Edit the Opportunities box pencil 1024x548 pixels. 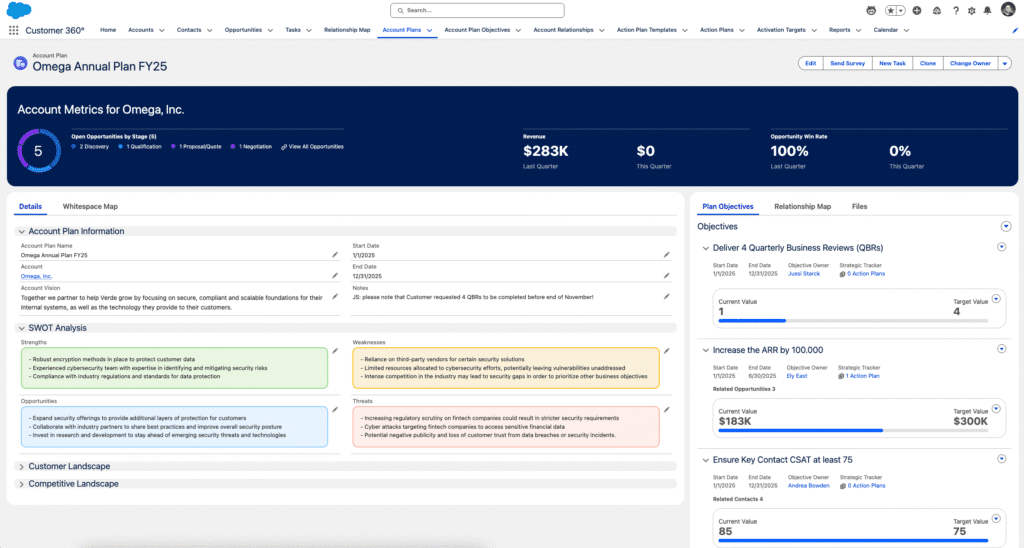(x=335, y=410)
